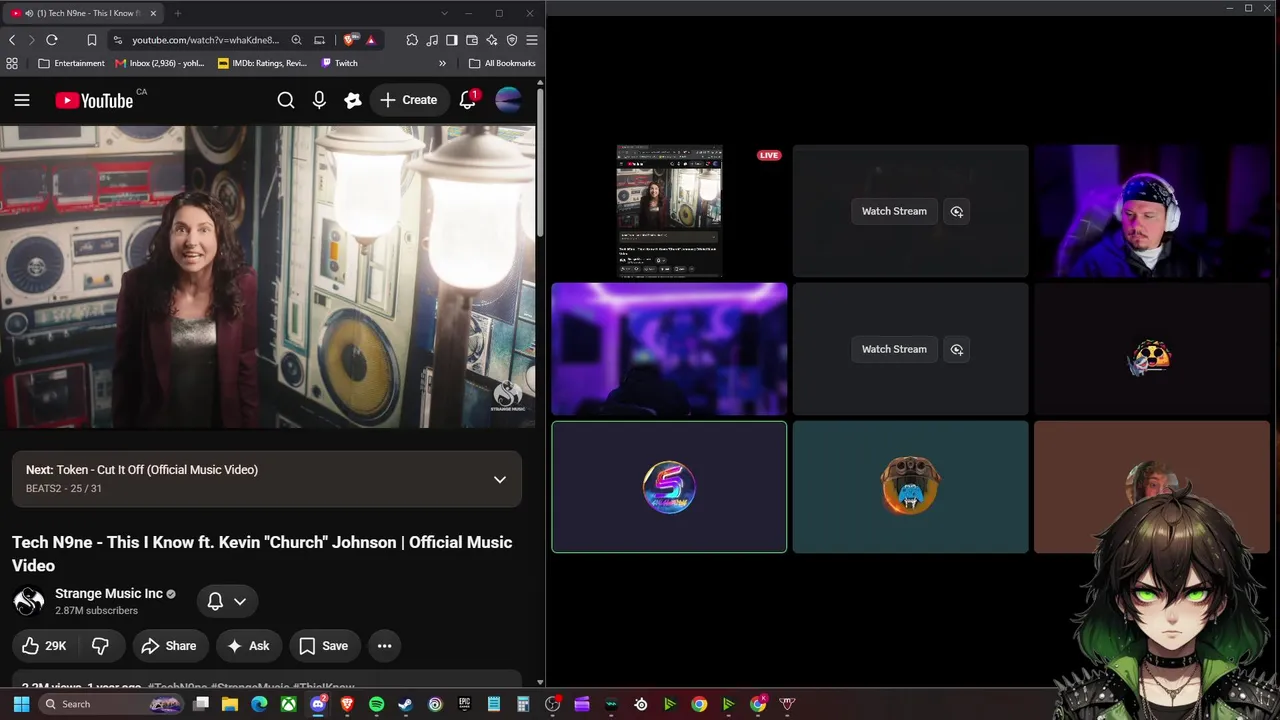The height and width of the screenshot is (720, 1280).
Task: Open the browser main menu
Action: [x=532, y=40]
